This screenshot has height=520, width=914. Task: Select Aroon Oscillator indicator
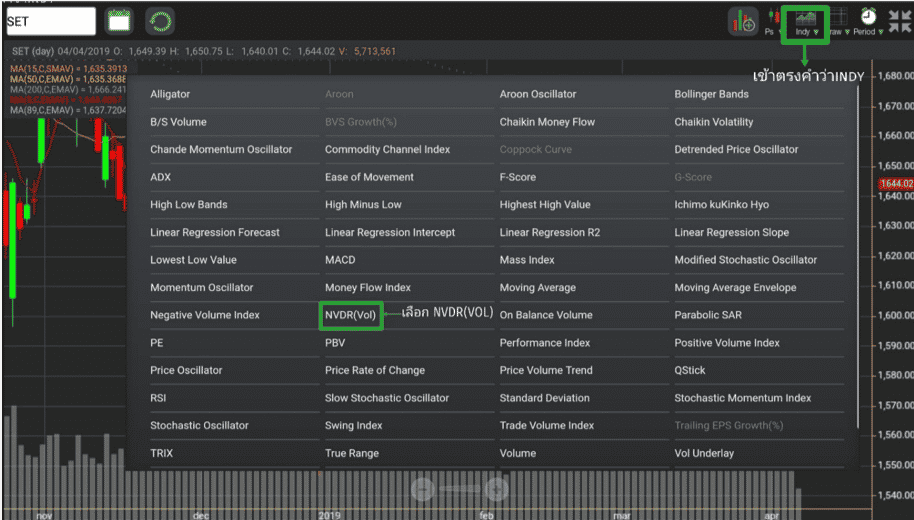[537, 94]
